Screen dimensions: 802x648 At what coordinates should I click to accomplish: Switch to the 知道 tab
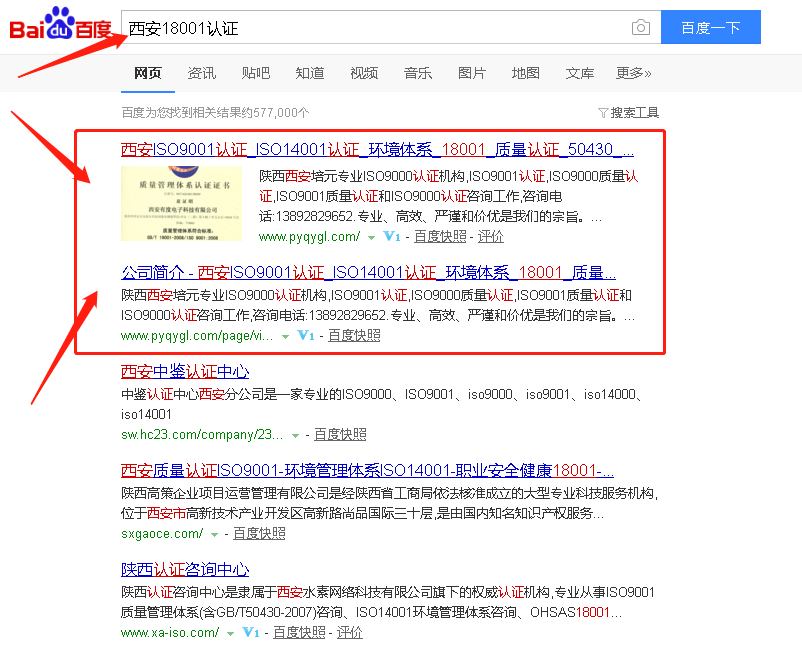310,73
